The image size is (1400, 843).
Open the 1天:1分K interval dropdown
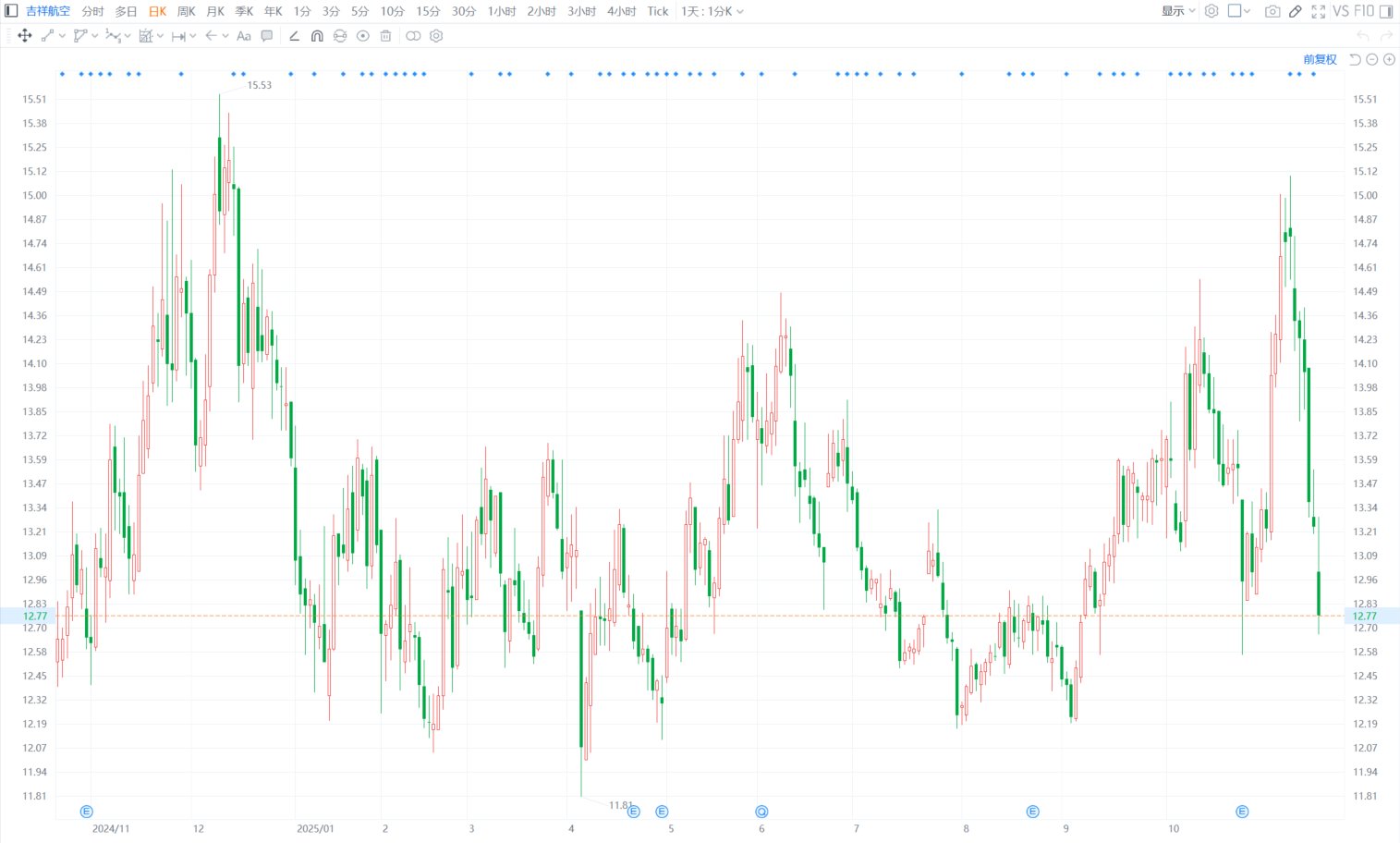point(712,11)
